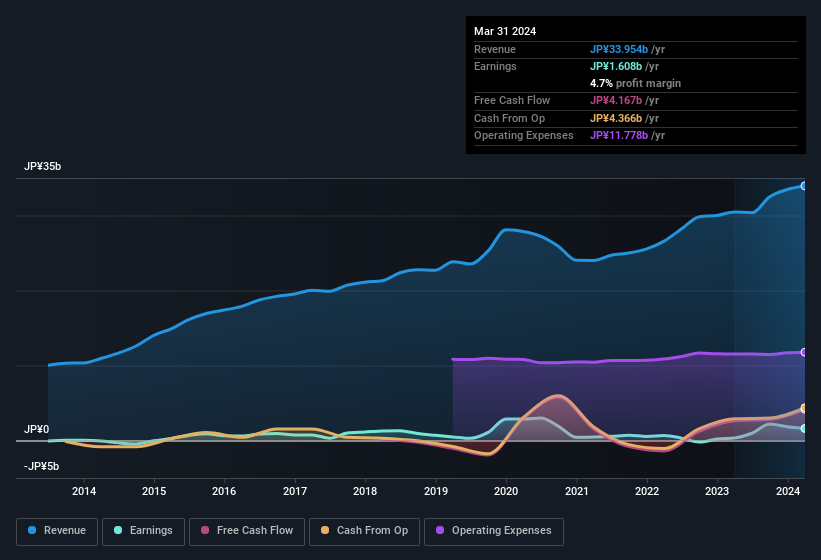Viewport: 821px width, 560px height.
Task: Click the 2023 x-axis label
Action: 717,491
